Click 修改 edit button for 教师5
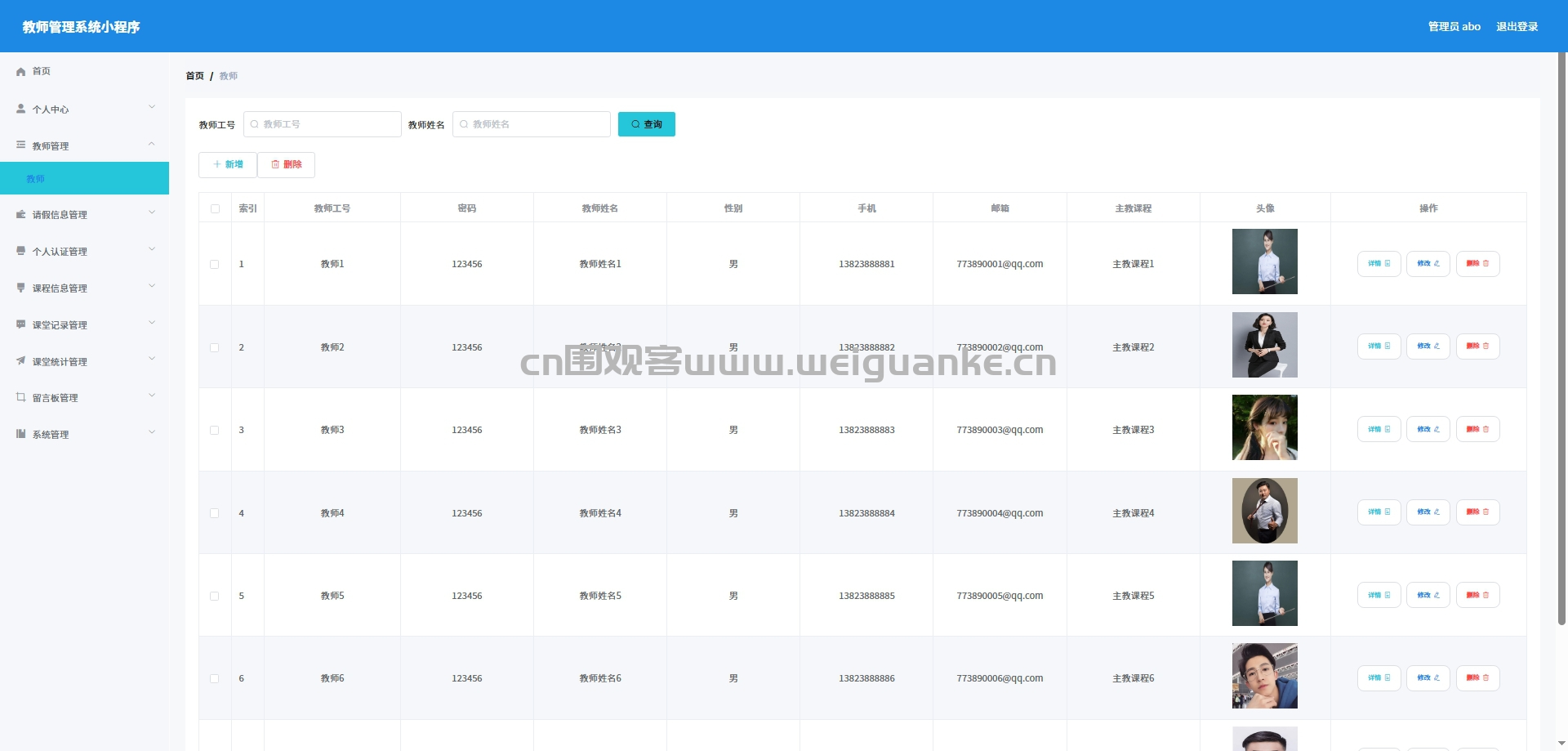 (x=1428, y=595)
